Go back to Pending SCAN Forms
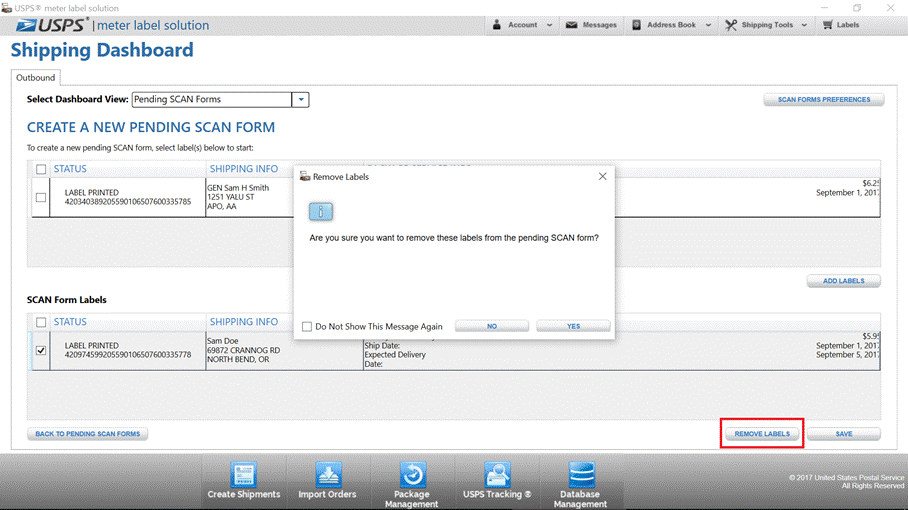The image size is (908, 510). pos(87,434)
